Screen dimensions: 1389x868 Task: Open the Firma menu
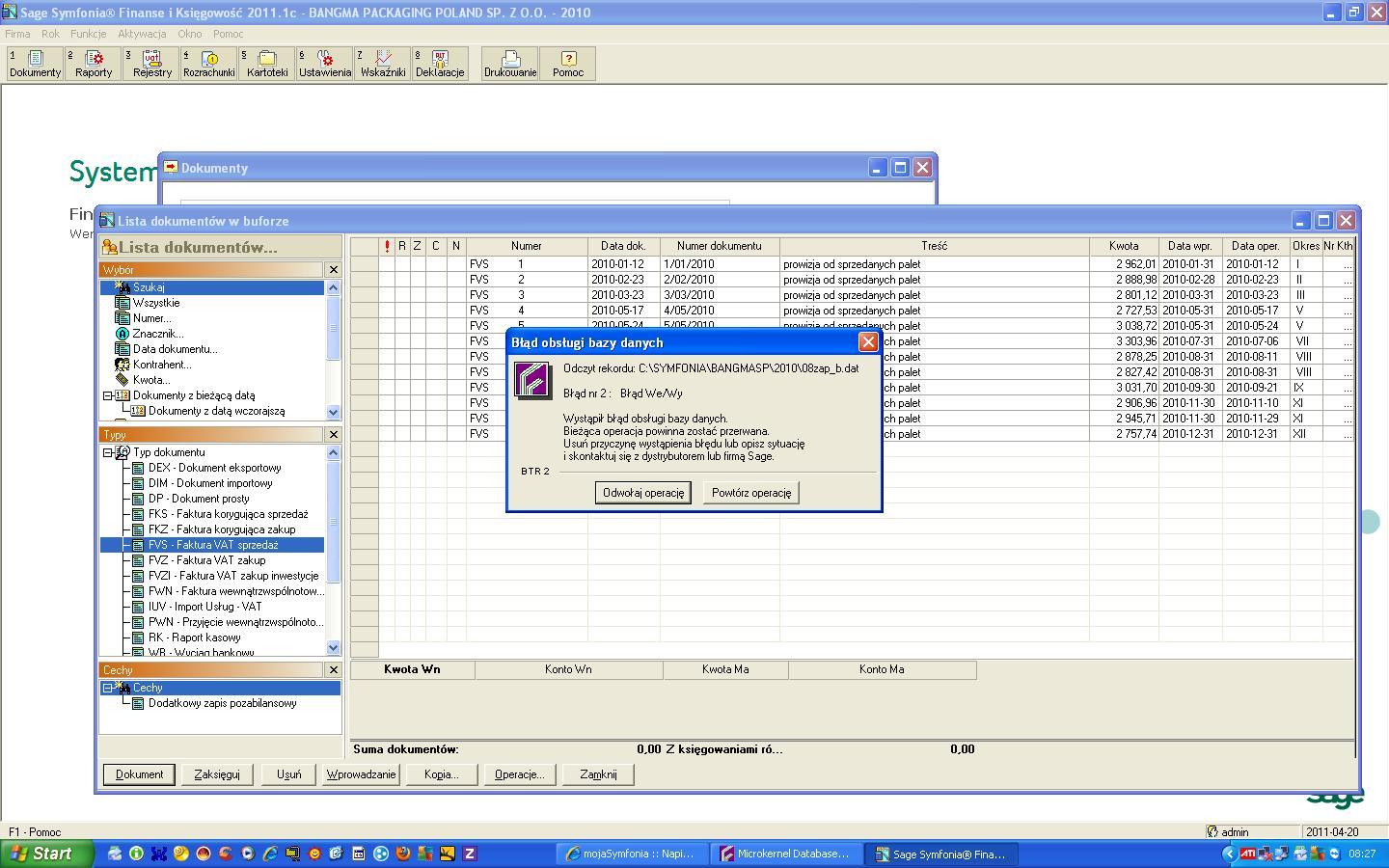[x=17, y=34]
